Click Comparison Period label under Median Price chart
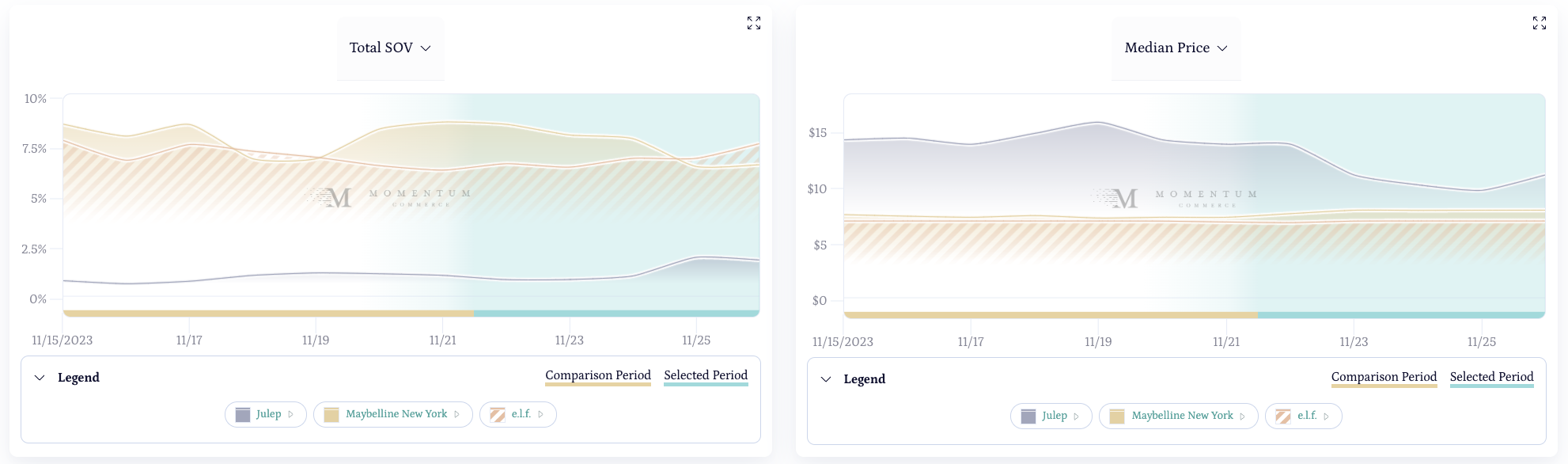1568x464 pixels. click(1384, 377)
